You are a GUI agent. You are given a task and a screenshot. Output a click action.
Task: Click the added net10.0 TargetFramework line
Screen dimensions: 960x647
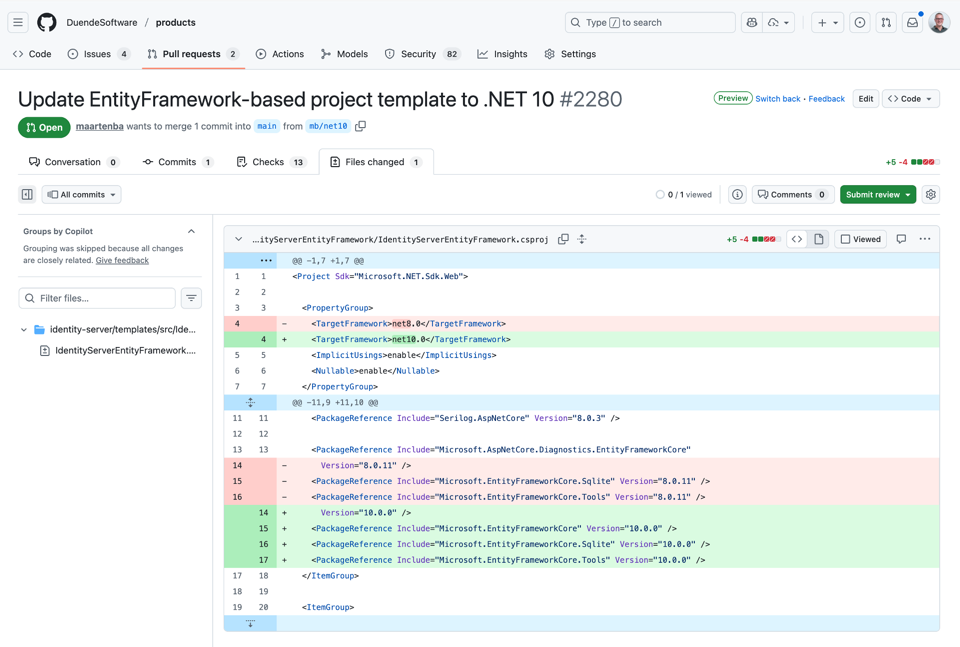582,340
